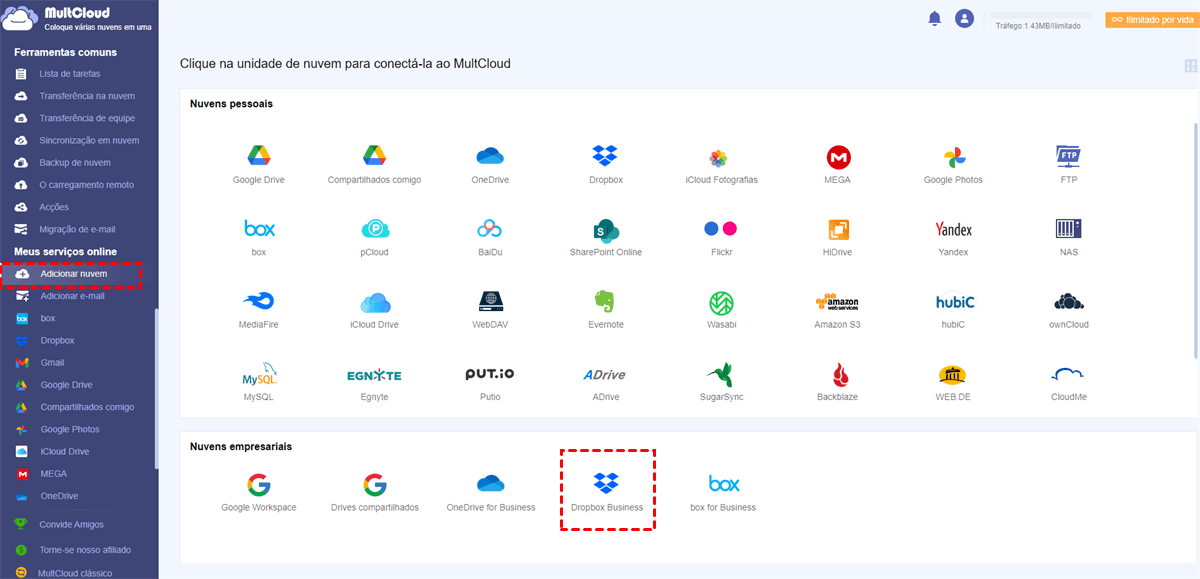Click Torne-se nosso afiliado link
The height and width of the screenshot is (579, 1200).
(85, 549)
